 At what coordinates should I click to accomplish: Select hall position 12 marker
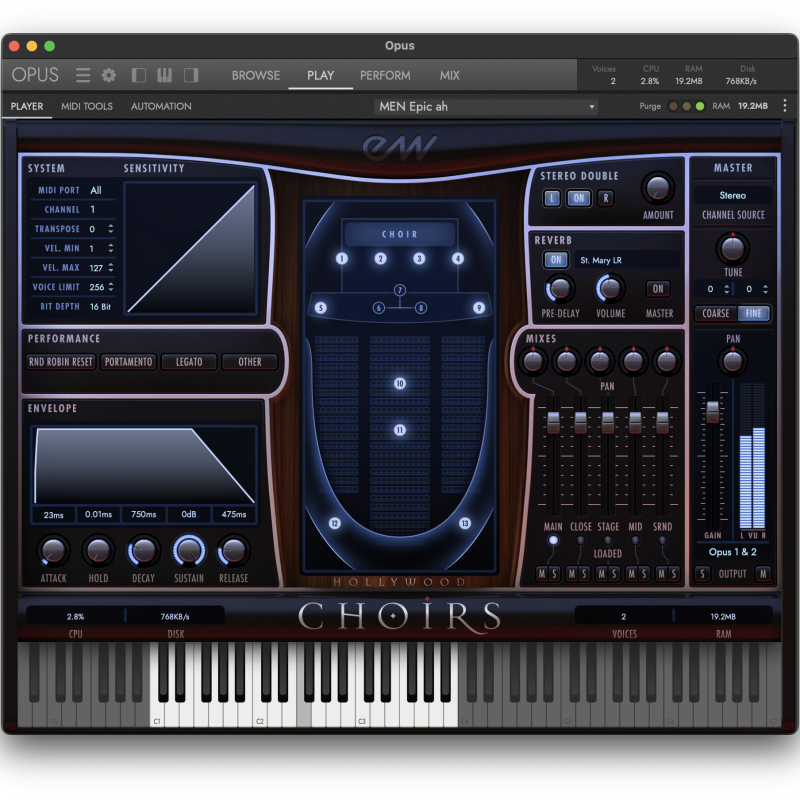click(x=334, y=523)
